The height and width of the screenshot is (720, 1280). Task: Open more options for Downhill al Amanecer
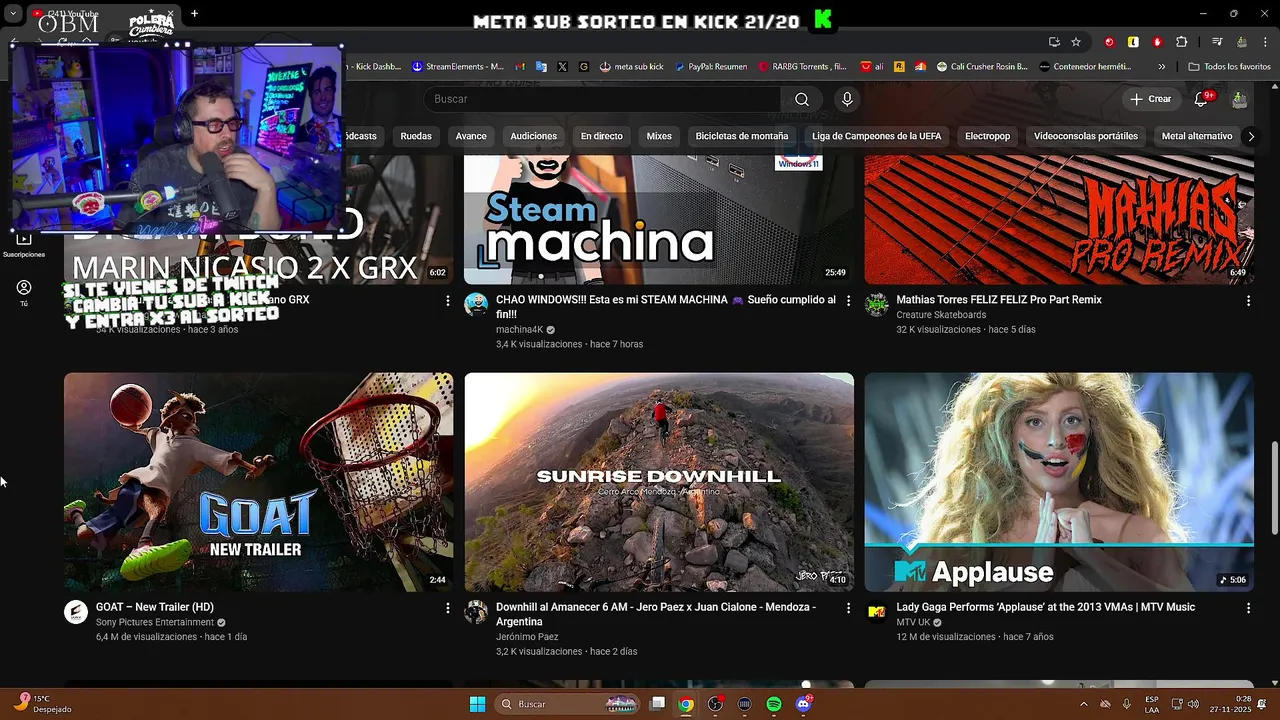pyautogui.click(x=848, y=607)
